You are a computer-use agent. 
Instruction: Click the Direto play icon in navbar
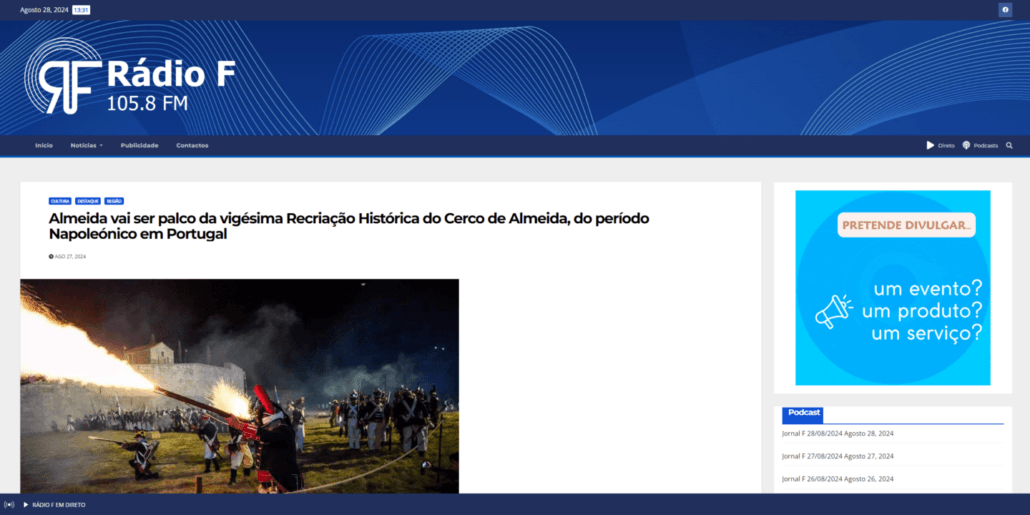tap(930, 145)
